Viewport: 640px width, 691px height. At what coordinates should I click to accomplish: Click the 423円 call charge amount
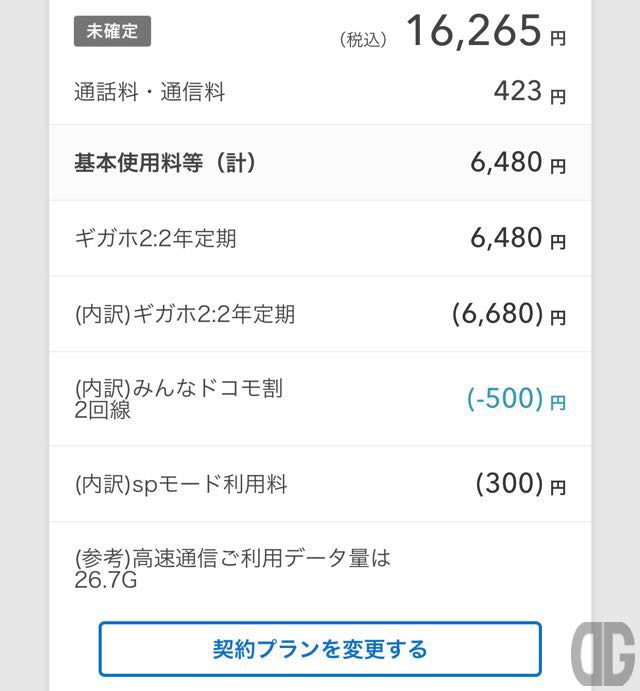tap(529, 92)
